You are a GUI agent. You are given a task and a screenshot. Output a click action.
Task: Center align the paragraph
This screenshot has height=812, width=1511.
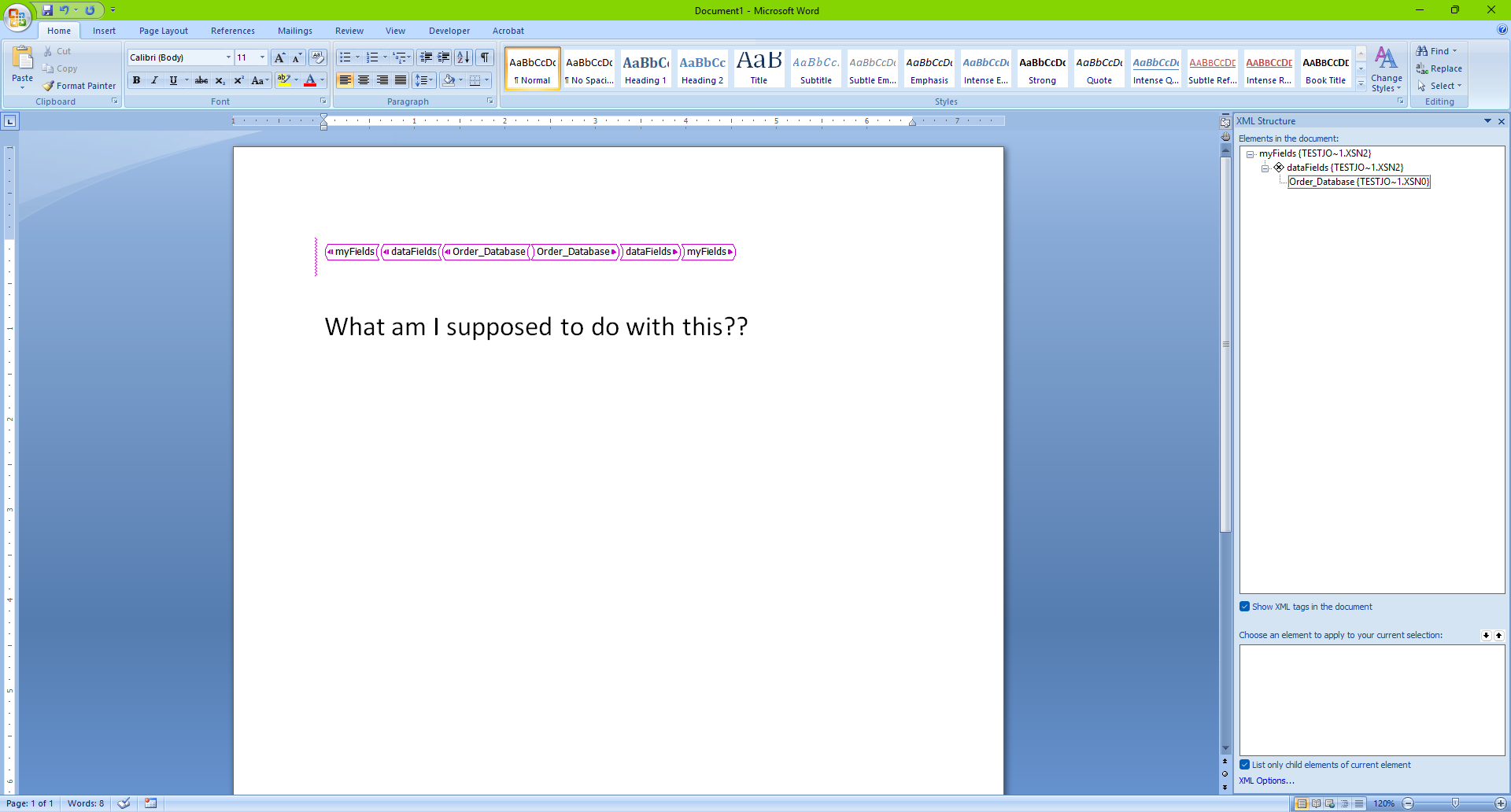[364, 79]
